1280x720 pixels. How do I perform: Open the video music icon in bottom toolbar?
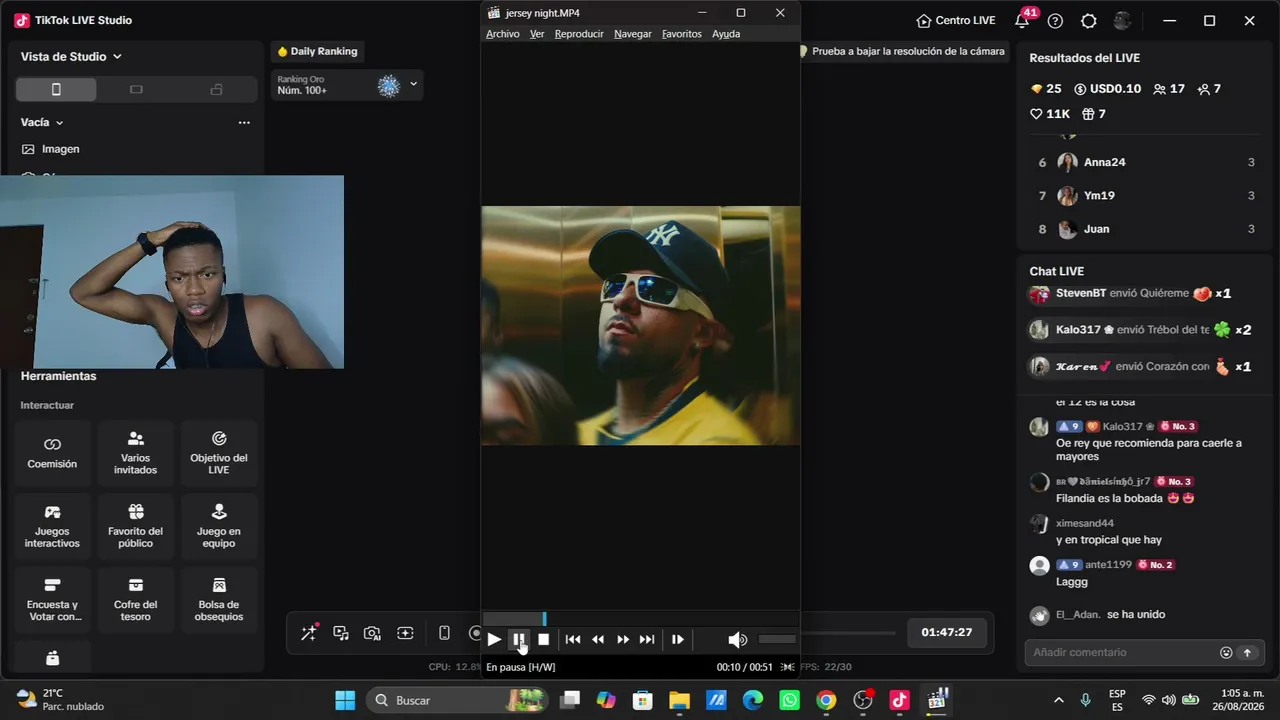(341, 633)
